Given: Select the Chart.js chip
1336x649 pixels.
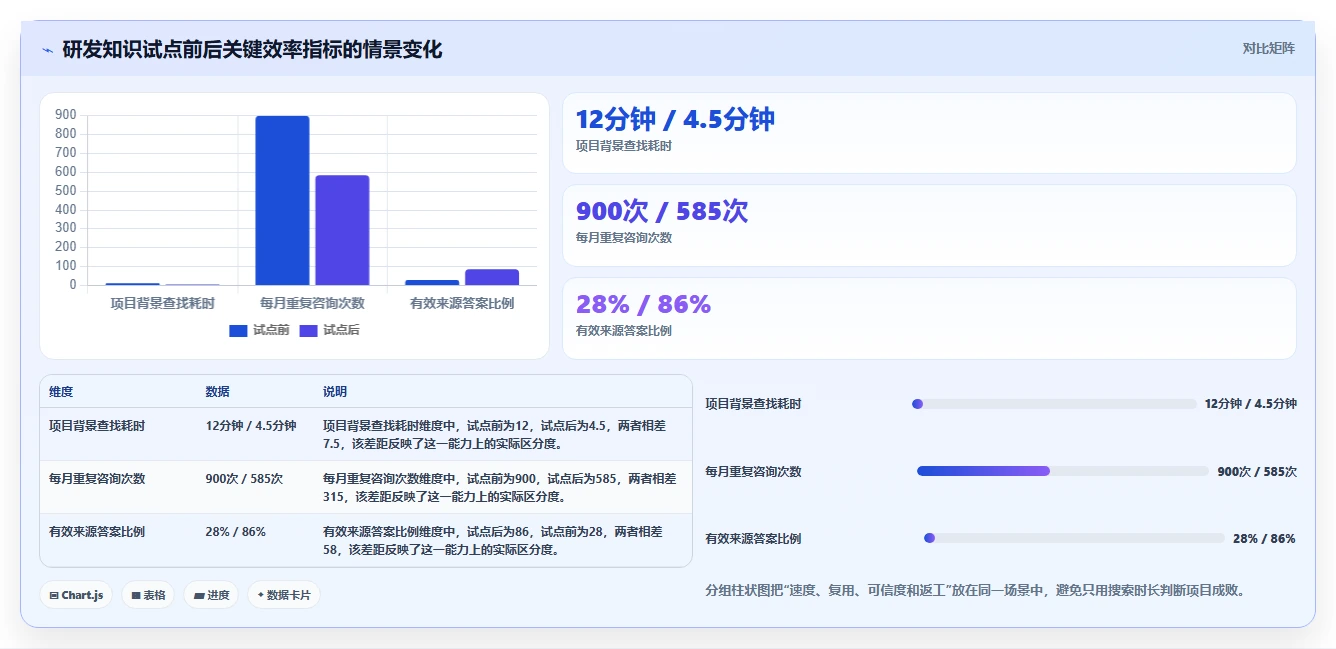Looking at the screenshot, I should point(77,595).
